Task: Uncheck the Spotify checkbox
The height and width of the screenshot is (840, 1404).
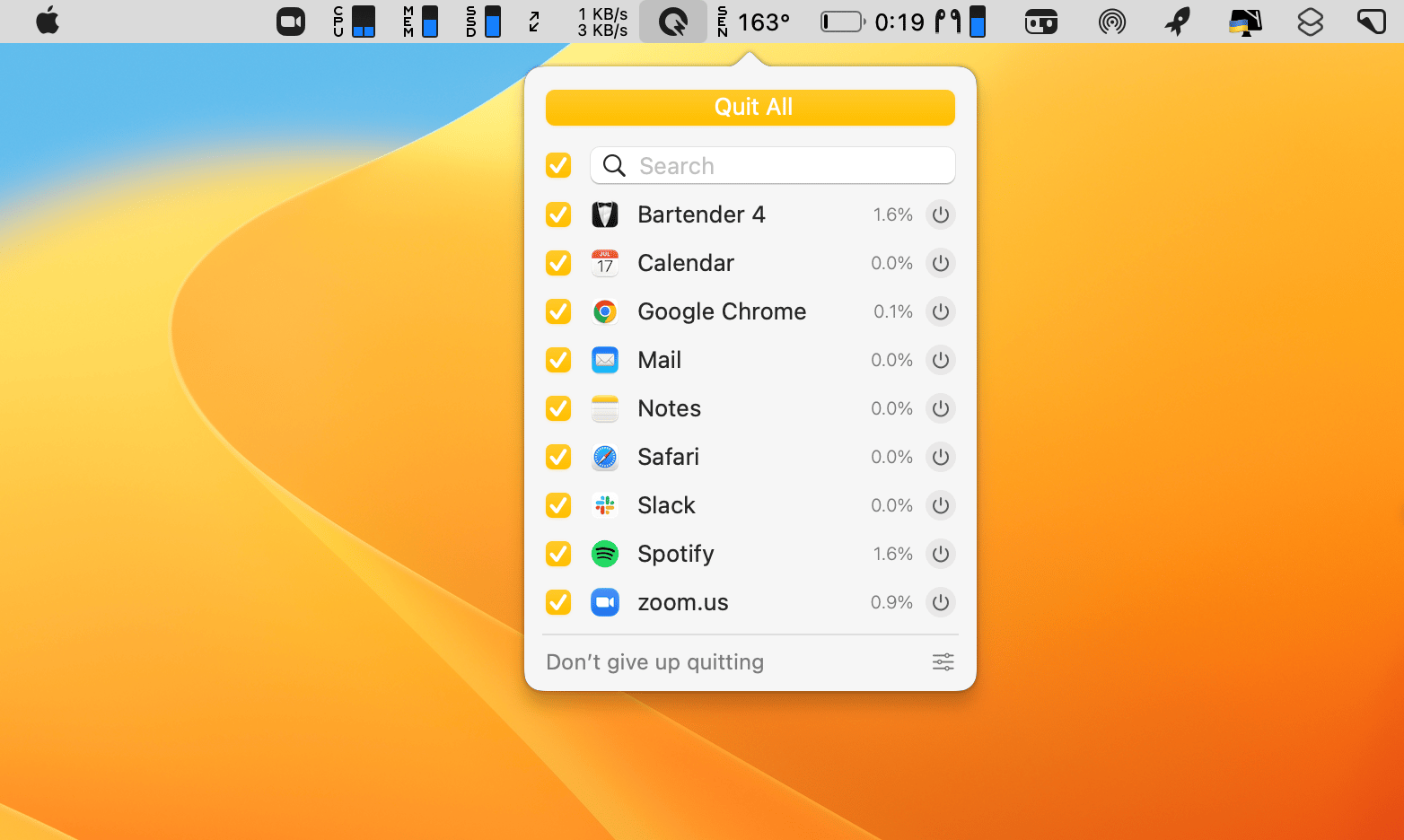Action: tap(558, 554)
